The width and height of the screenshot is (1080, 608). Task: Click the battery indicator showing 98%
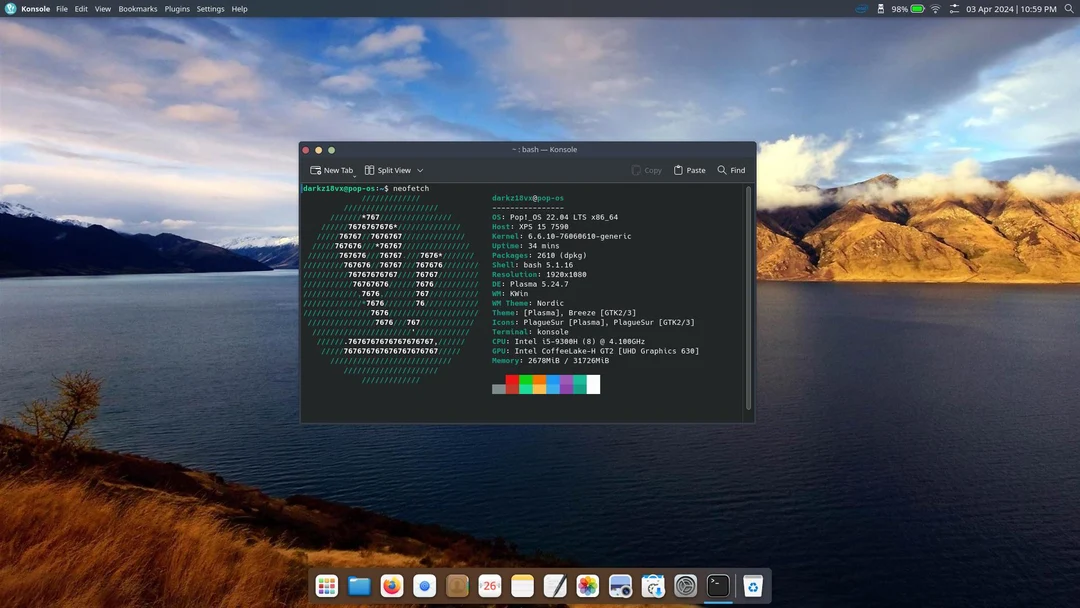point(904,9)
